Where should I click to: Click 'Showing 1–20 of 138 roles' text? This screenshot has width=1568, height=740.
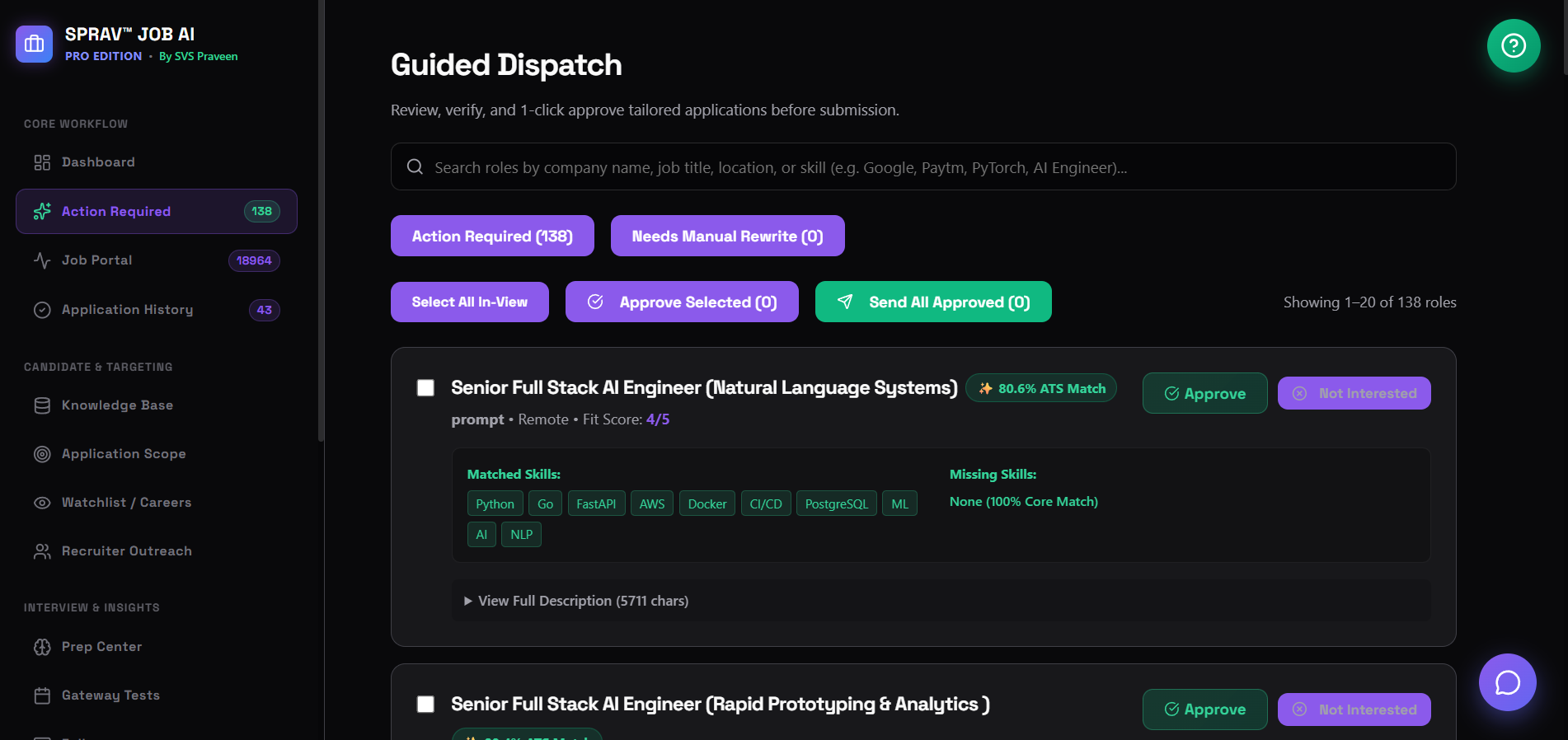pyautogui.click(x=1369, y=302)
